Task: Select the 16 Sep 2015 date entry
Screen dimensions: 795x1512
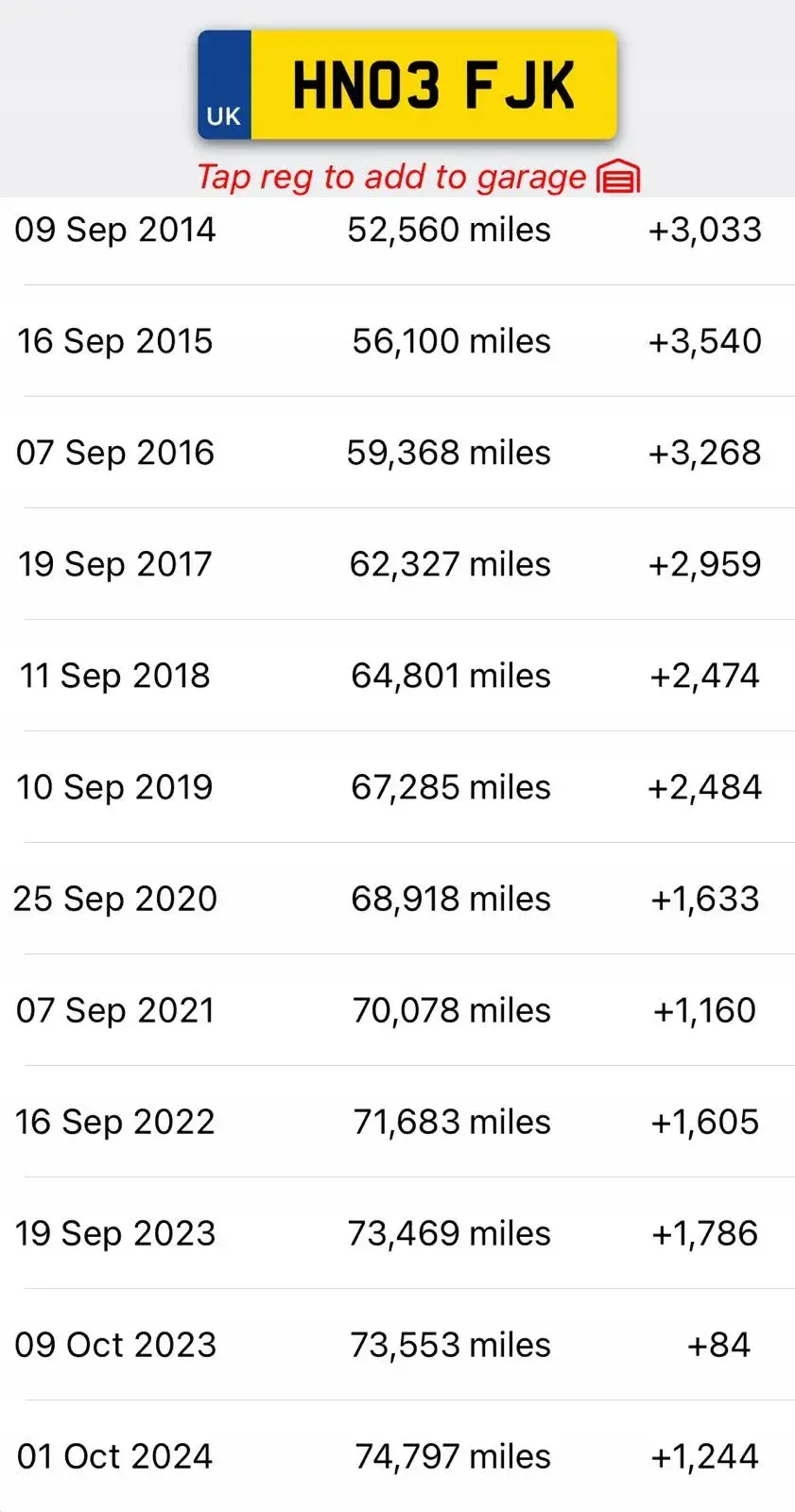Action: (115, 341)
